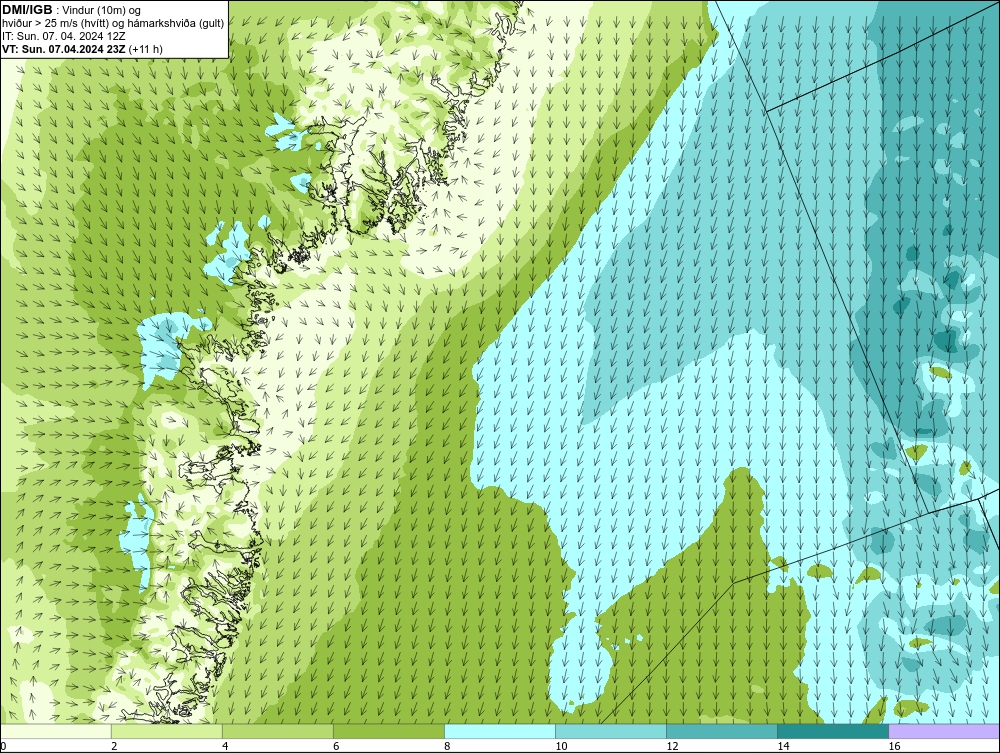
Task: Click the 8–10 m/s pale cyan swatch
Action: 500,731
